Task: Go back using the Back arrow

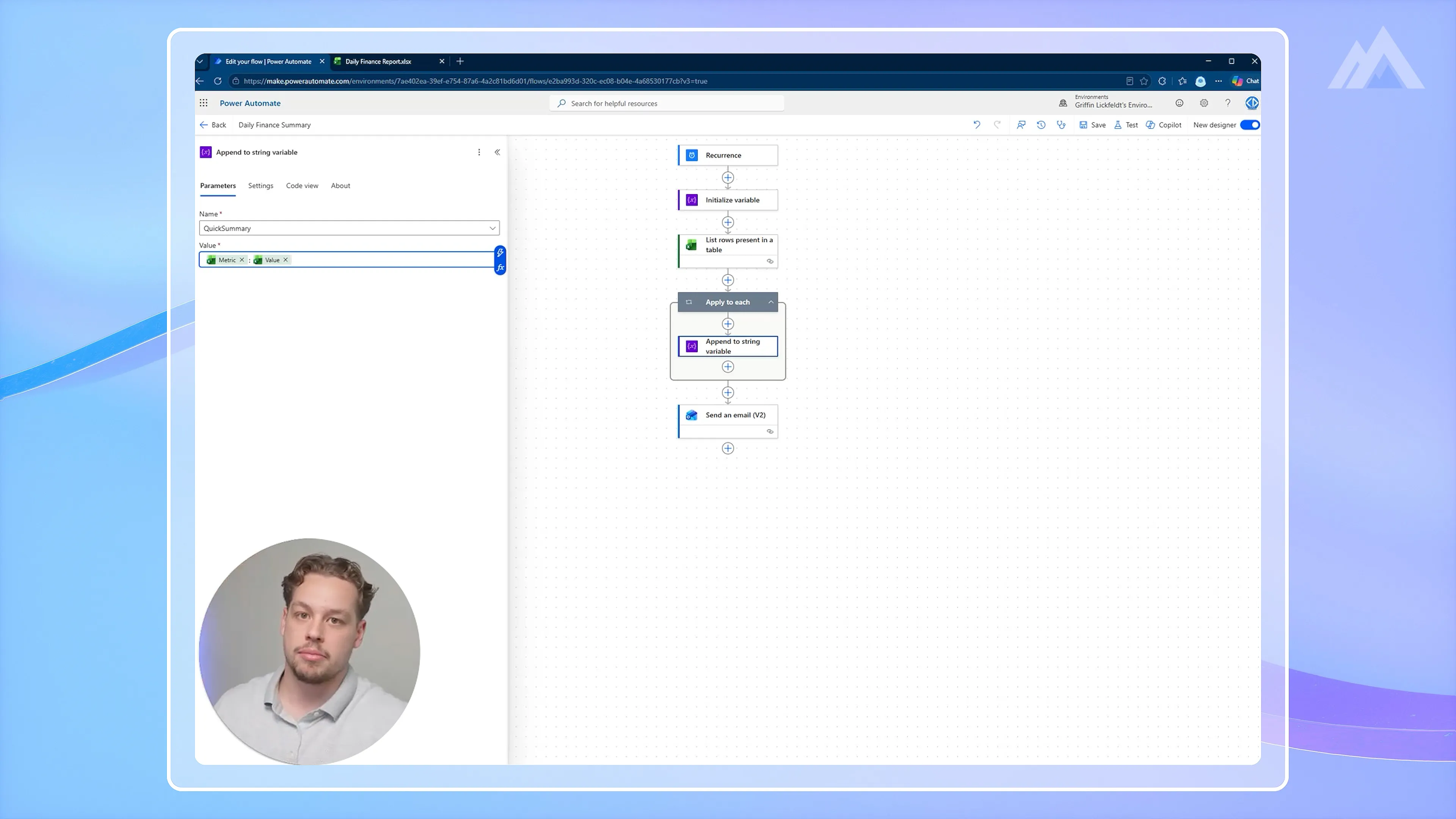Action: (212, 125)
